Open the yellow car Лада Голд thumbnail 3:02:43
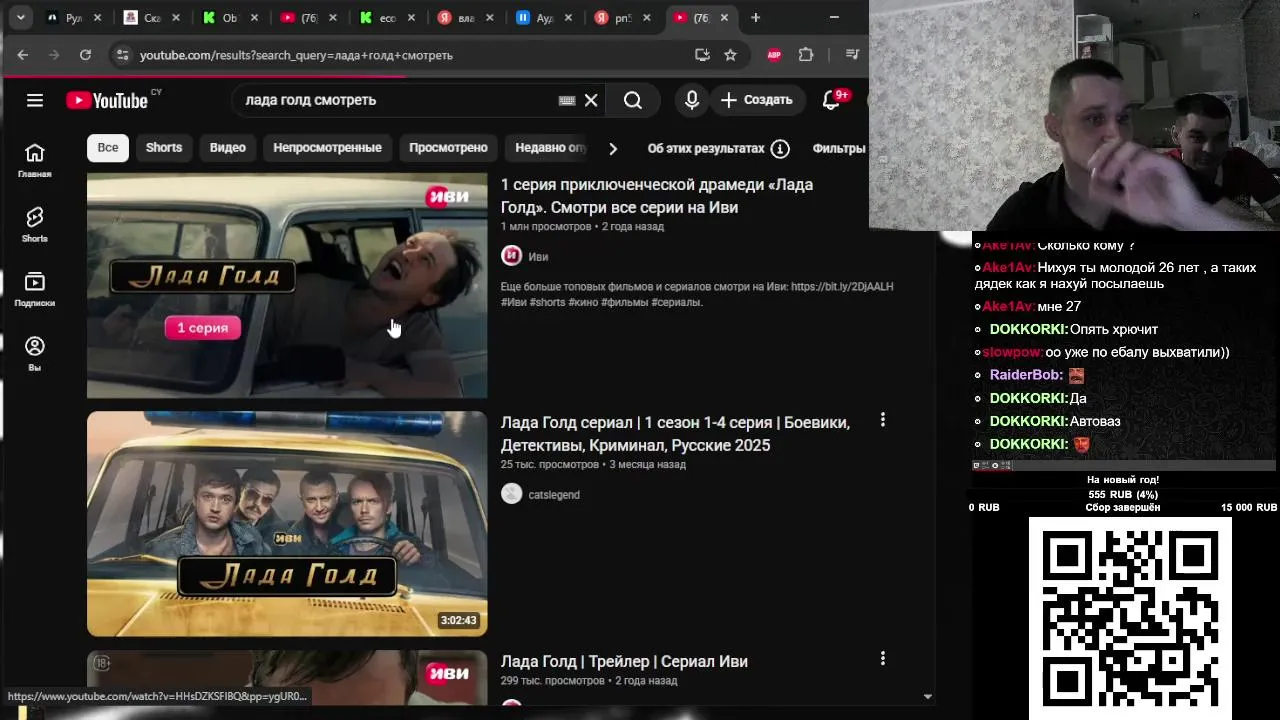This screenshot has width=1280, height=720. [287, 524]
